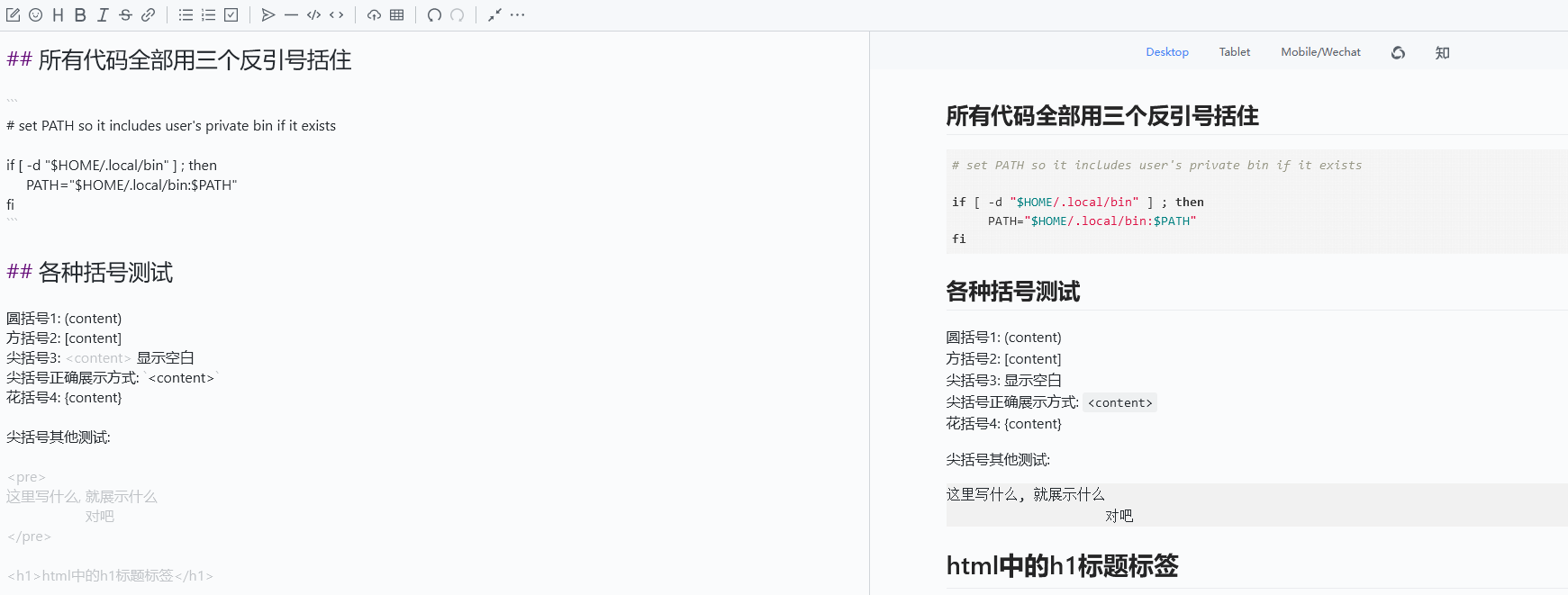Open the emoji picker
The height and width of the screenshot is (595, 1568).
click(35, 14)
